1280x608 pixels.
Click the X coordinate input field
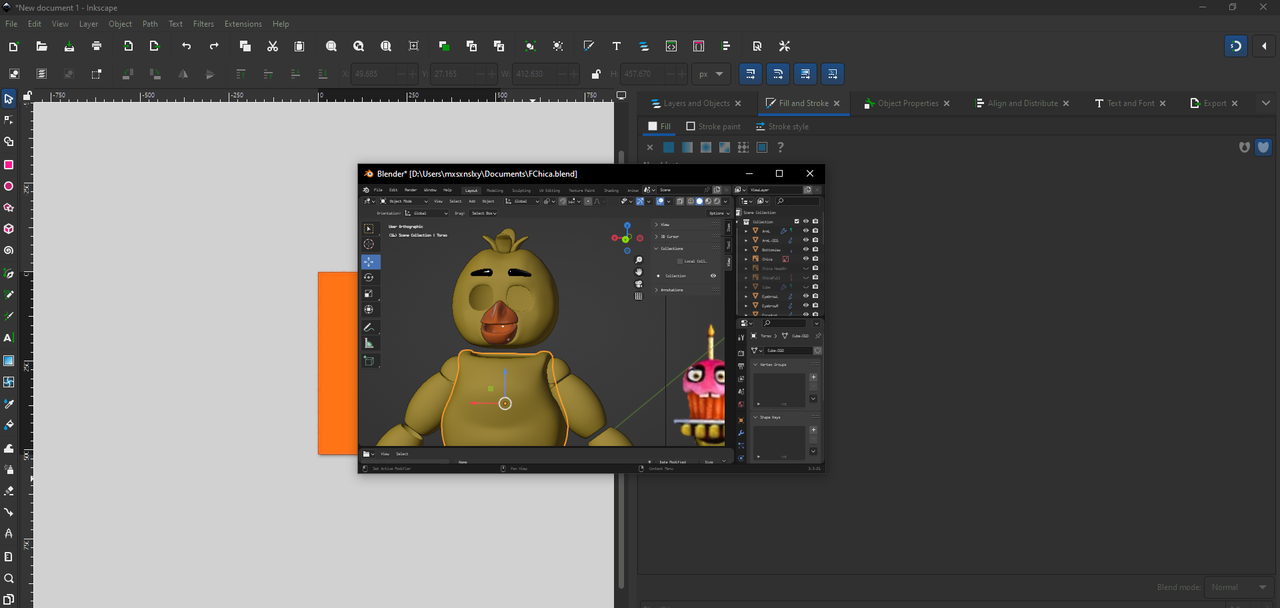(386, 74)
